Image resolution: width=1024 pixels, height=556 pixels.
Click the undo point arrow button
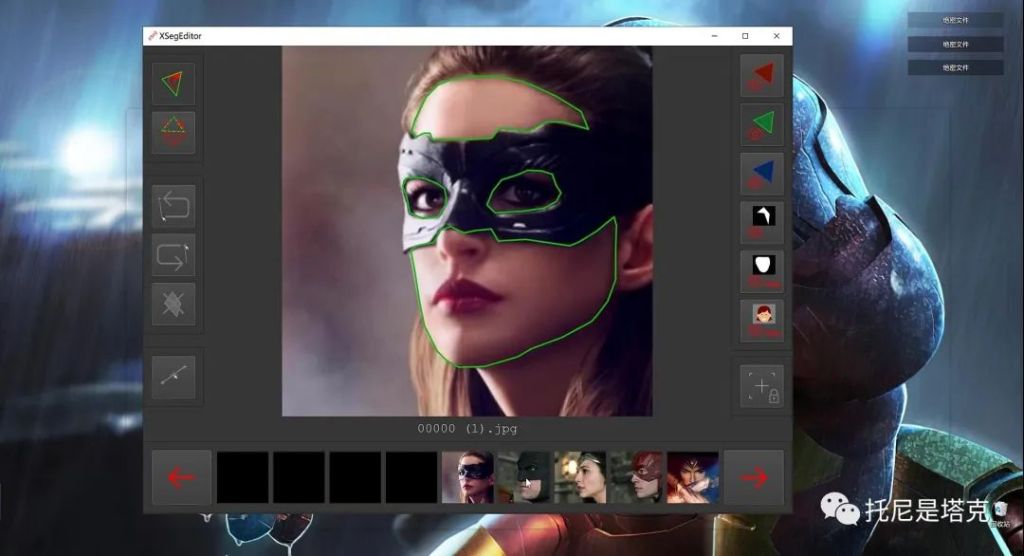pyautogui.click(x=173, y=207)
